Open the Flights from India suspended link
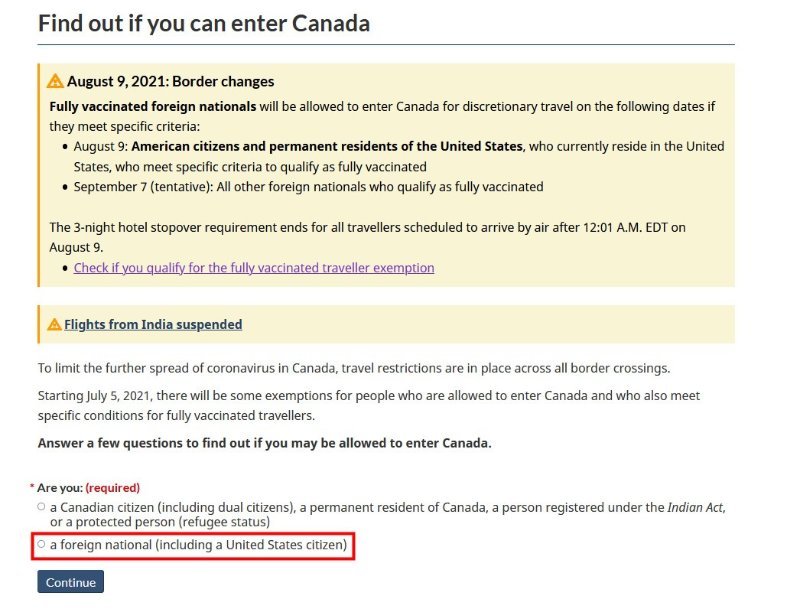 pos(153,324)
